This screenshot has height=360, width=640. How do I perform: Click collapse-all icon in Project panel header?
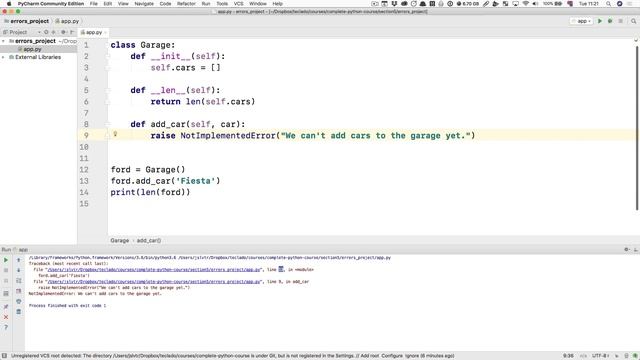coord(53,32)
